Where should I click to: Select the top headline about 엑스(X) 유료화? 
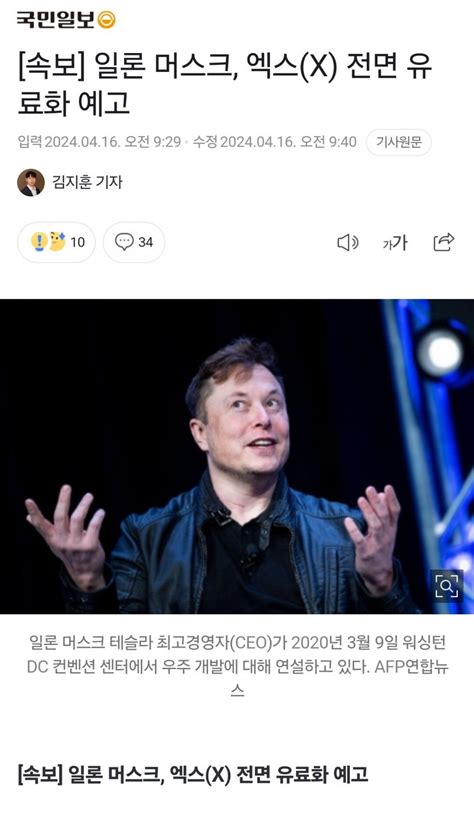point(225,84)
